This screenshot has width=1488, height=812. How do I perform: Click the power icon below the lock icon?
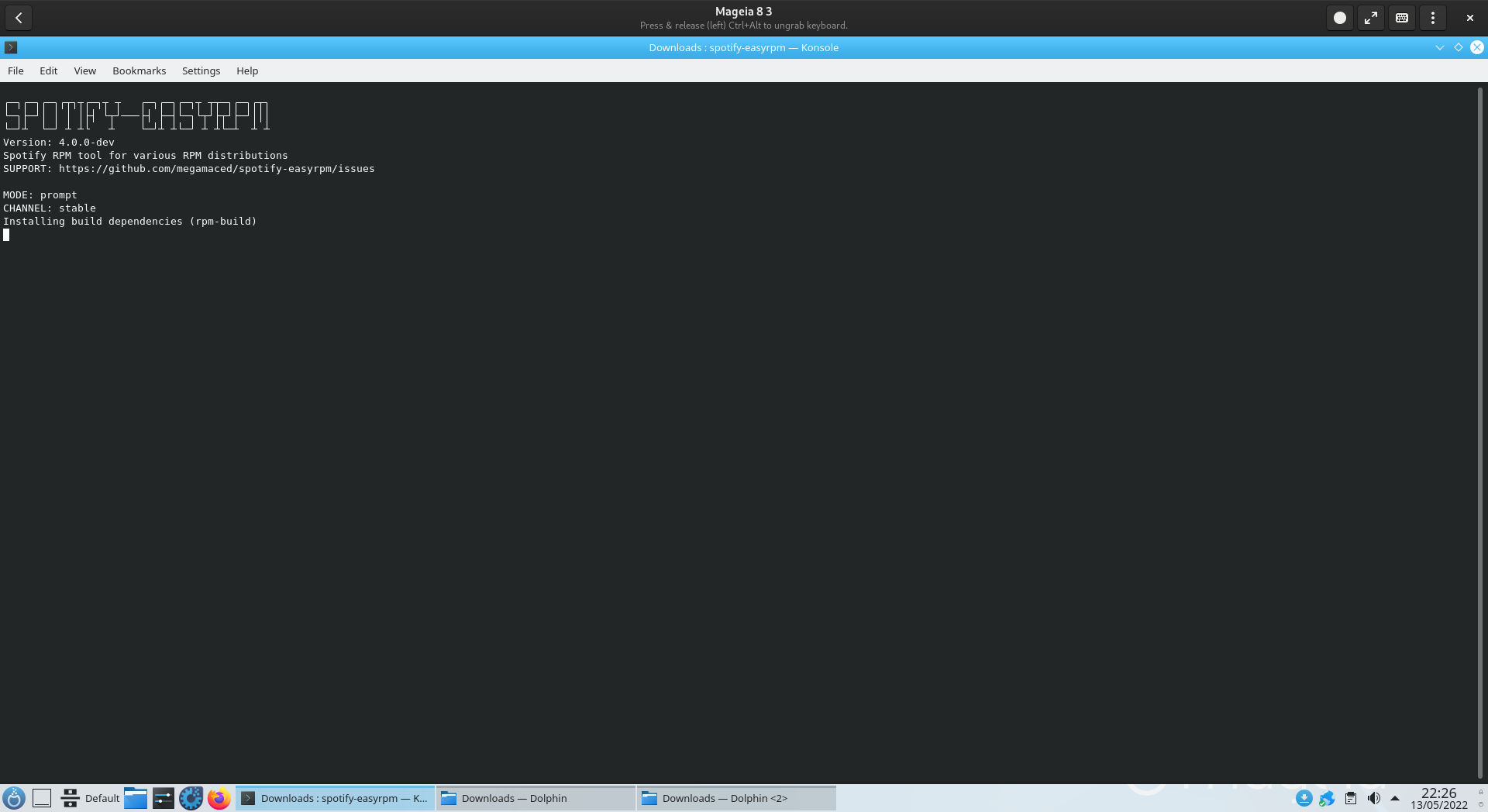click(x=1480, y=804)
